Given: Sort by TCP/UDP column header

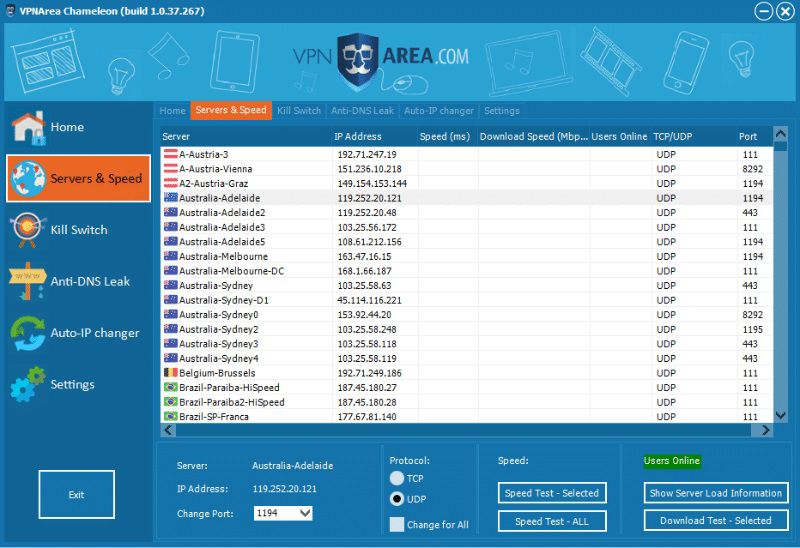Looking at the screenshot, I should 693,137.
